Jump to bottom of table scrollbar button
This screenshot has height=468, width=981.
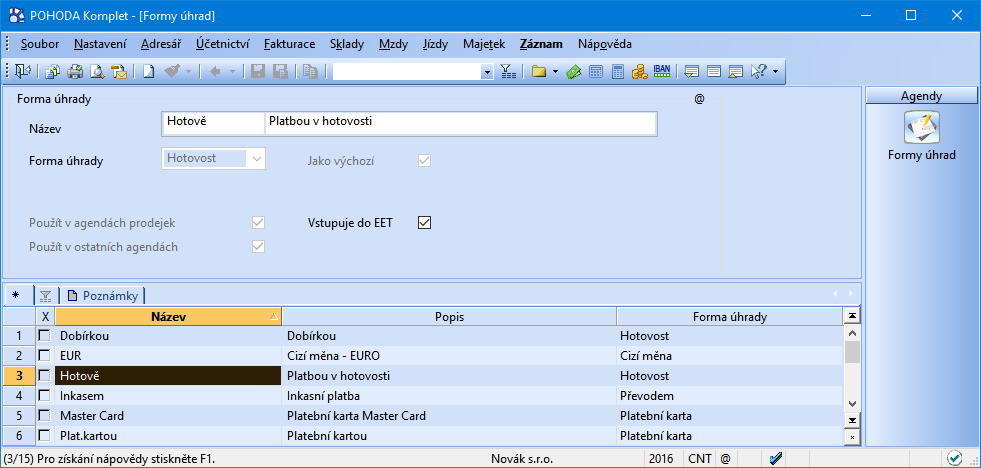852,420
